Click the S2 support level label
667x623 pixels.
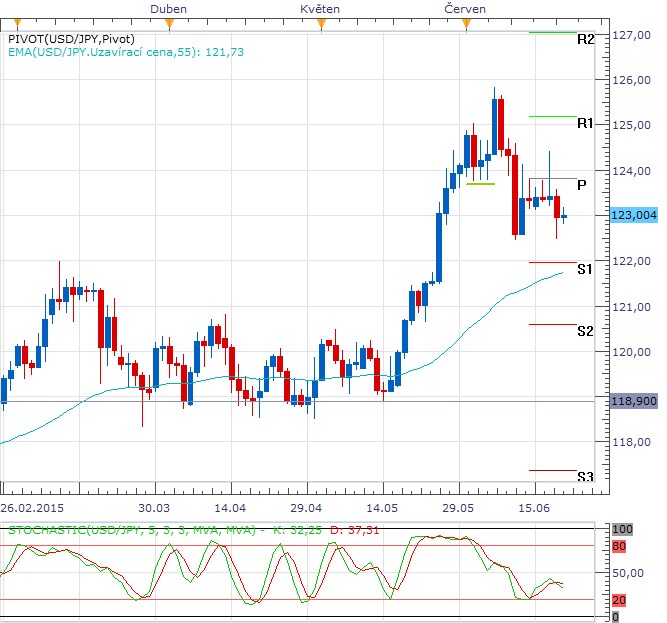click(585, 331)
